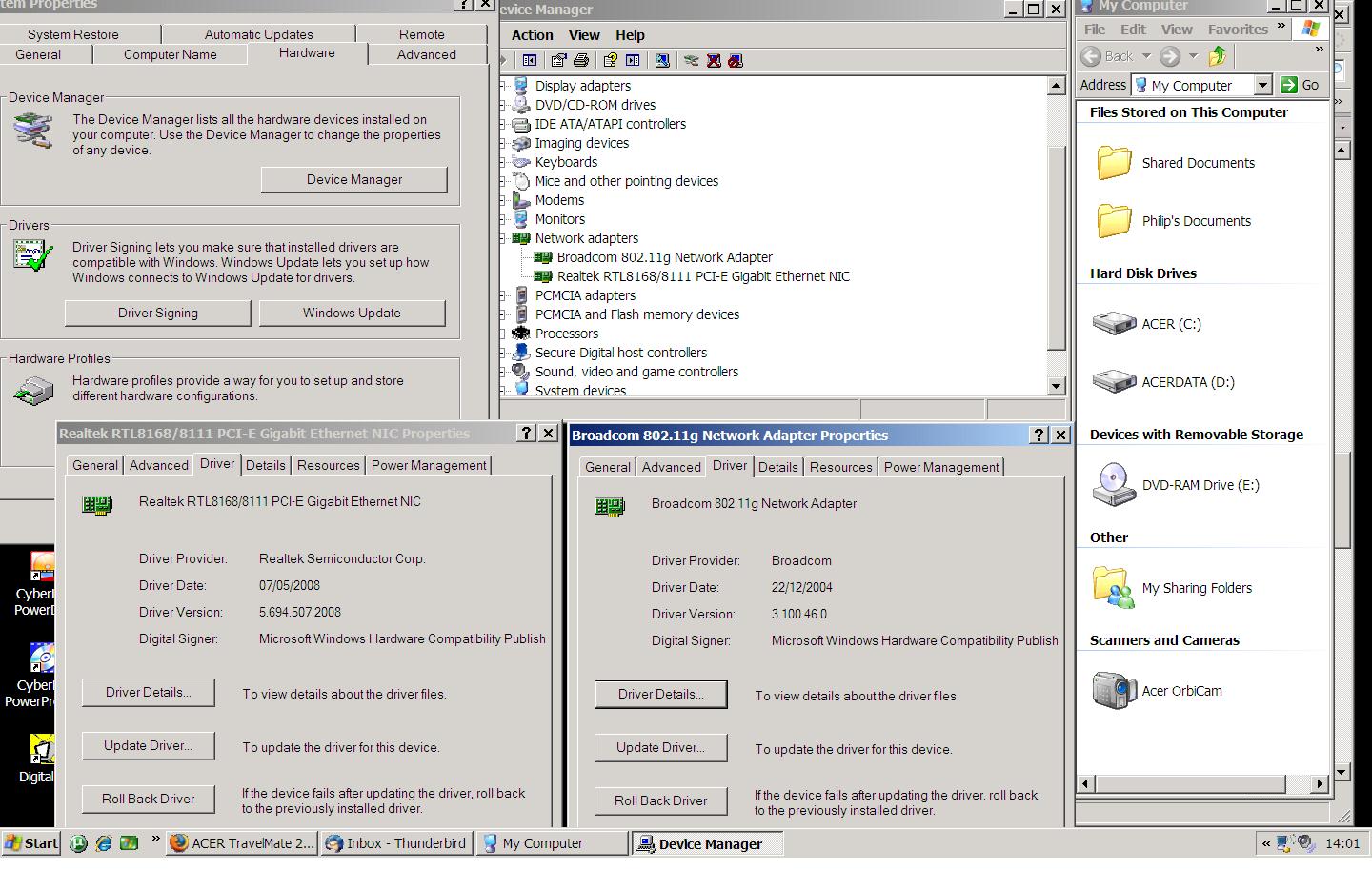
Task: Select the DVD-RAM Drive (E:) icon
Action: [1113, 484]
